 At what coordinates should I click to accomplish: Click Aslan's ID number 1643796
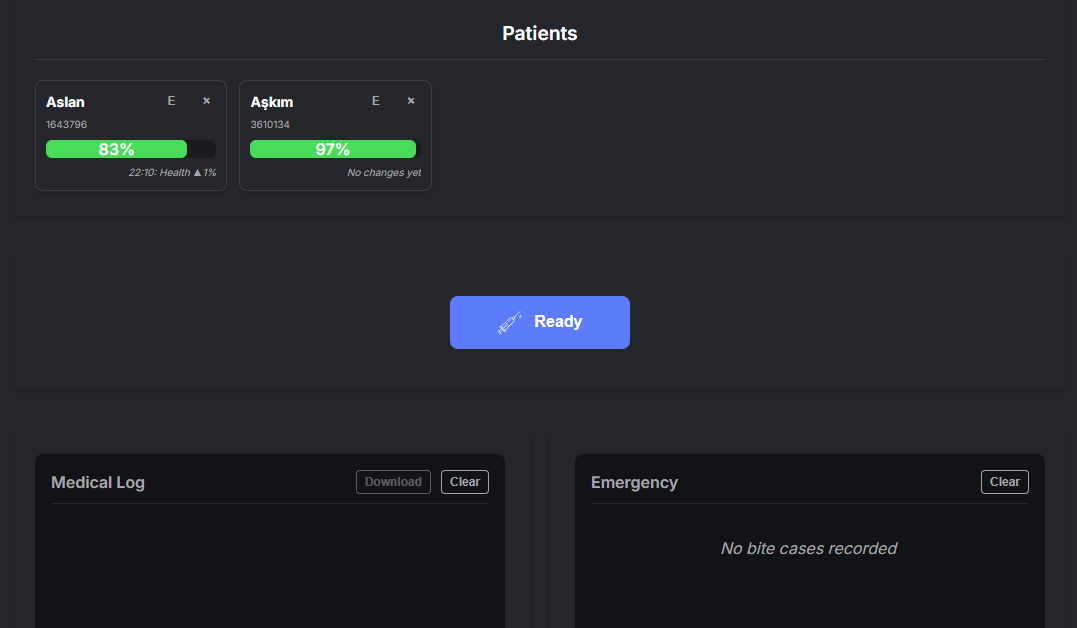coord(67,124)
